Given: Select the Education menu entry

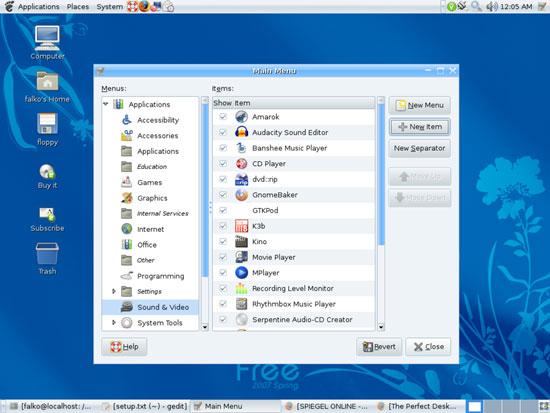Looking at the screenshot, I should tap(152, 167).
